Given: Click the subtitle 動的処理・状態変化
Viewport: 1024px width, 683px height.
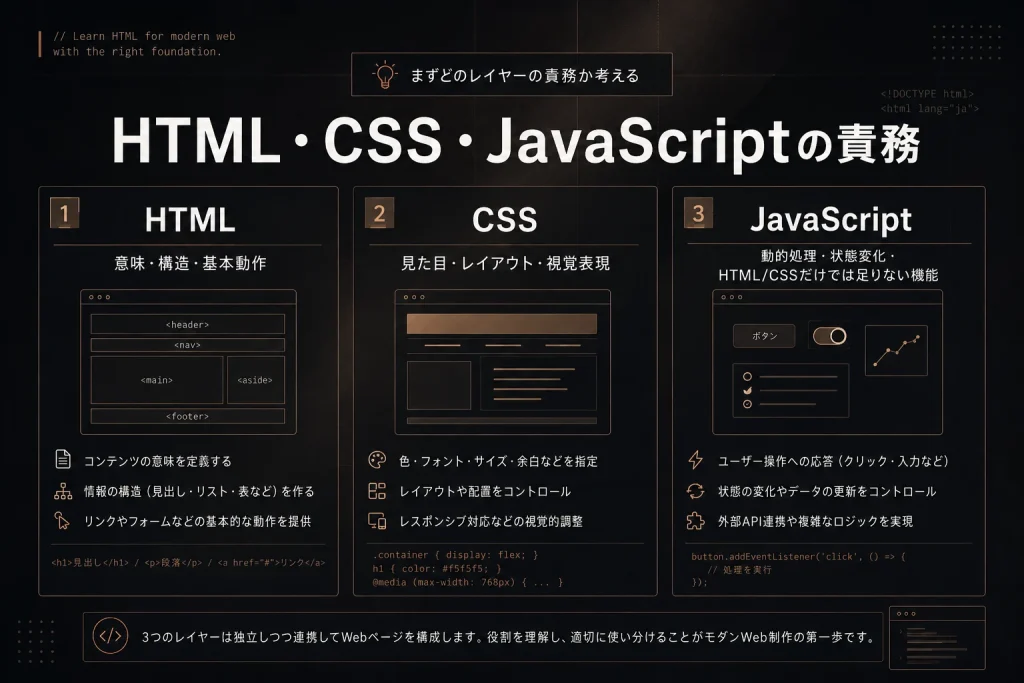Looking at the screenshot, I should [828, 256].
